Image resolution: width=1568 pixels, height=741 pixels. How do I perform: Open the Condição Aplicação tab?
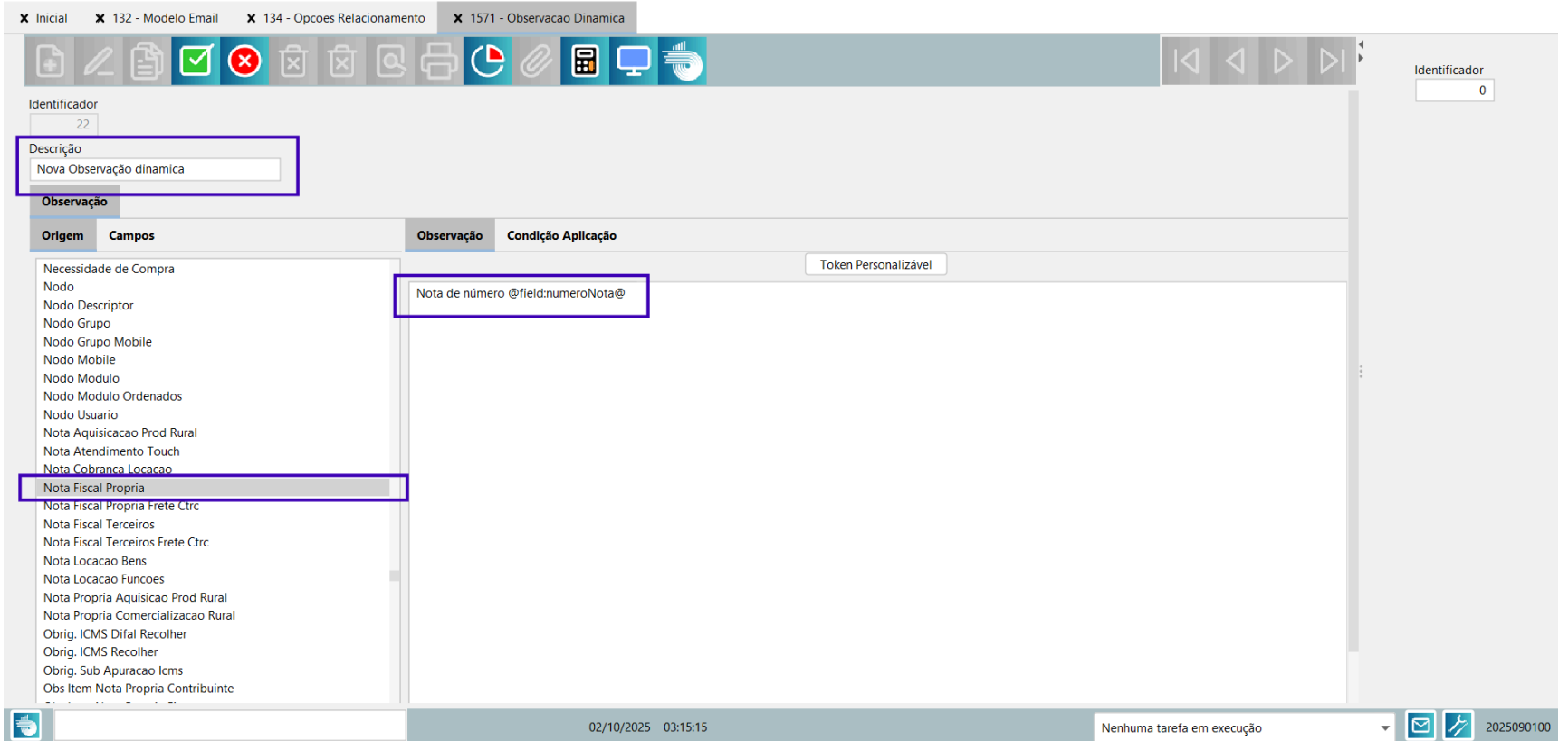point(561,235)
